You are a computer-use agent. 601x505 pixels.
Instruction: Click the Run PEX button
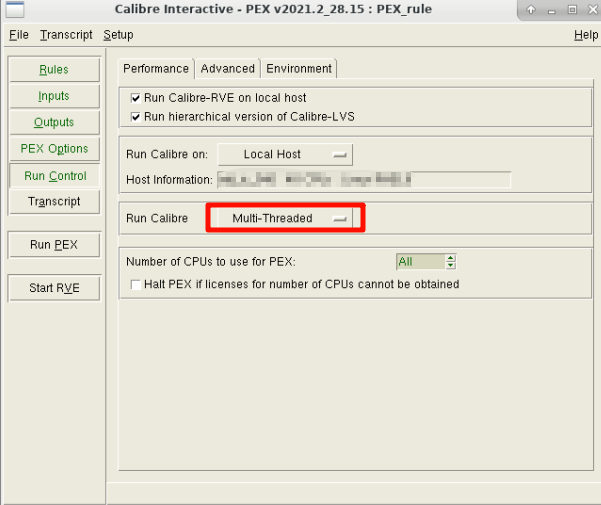(x=54, y=244)
